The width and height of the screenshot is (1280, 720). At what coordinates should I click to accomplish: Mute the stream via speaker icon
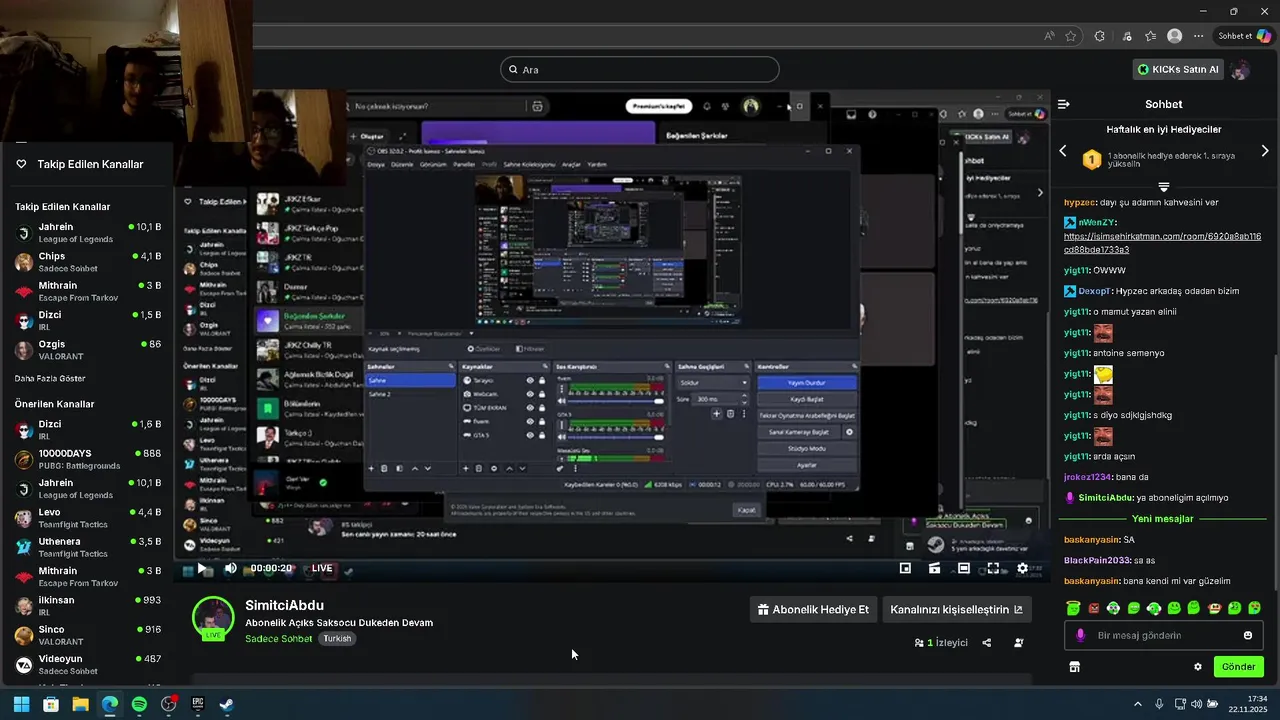[231, 568]
